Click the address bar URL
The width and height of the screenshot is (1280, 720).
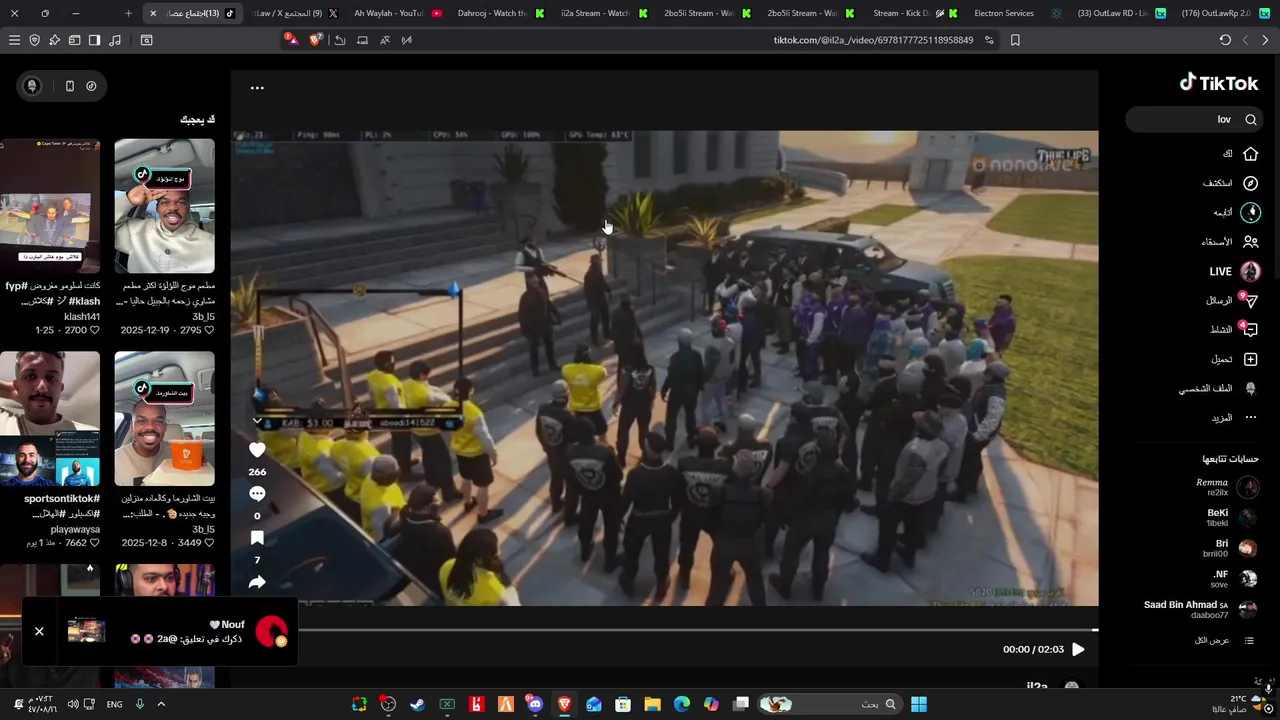[x=873, y=40]
